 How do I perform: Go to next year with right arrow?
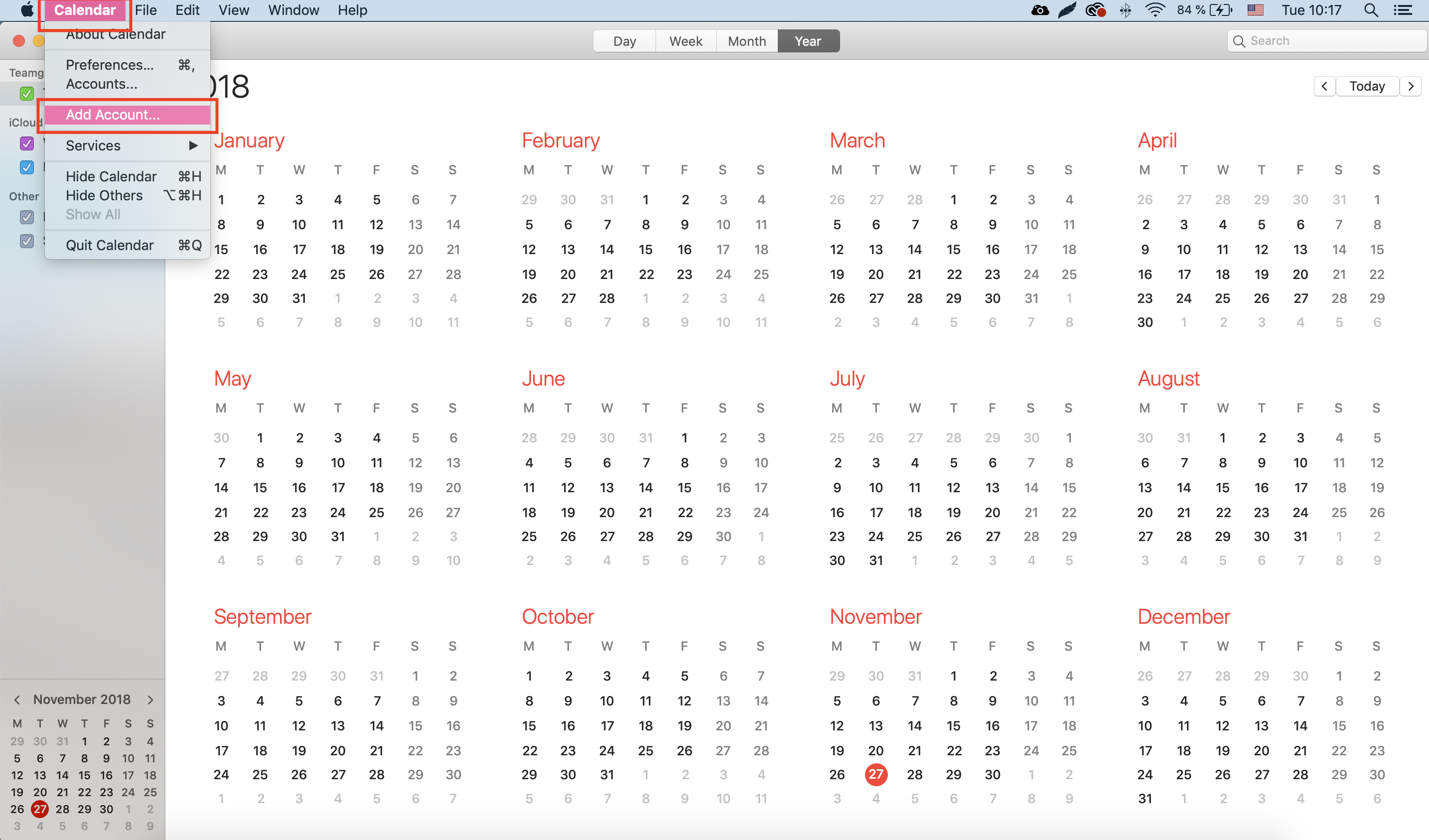click(x=1411, y=86)
